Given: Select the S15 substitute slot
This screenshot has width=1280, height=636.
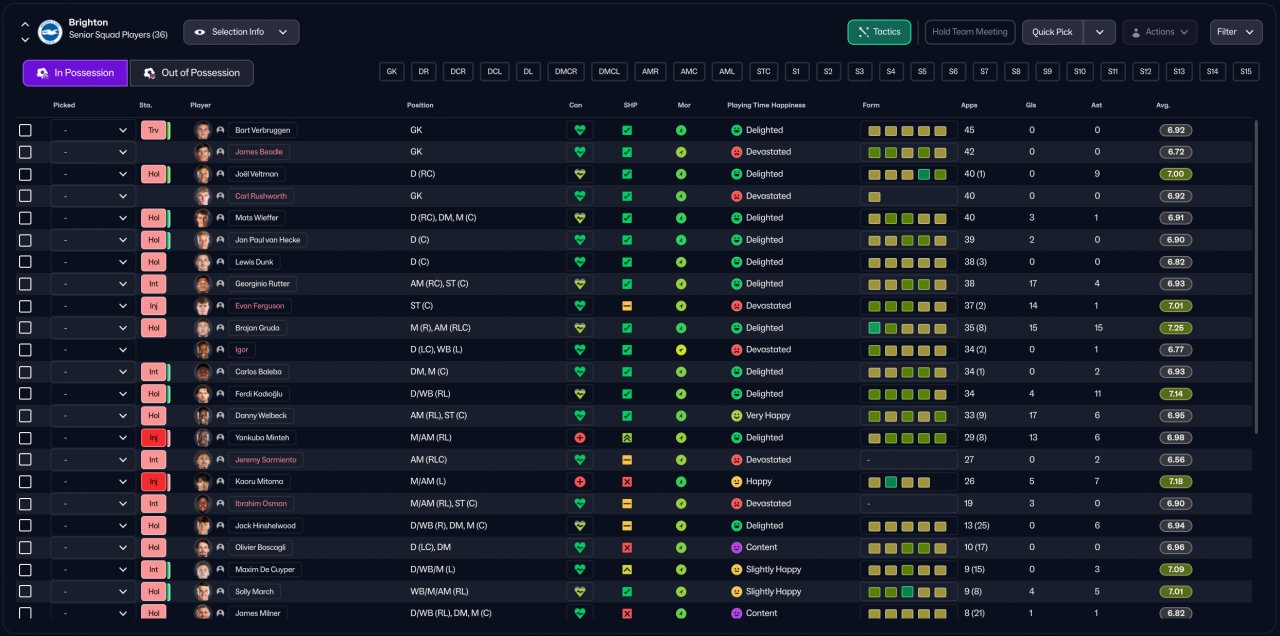Looking at the screenshot, I should (1245, 72).
